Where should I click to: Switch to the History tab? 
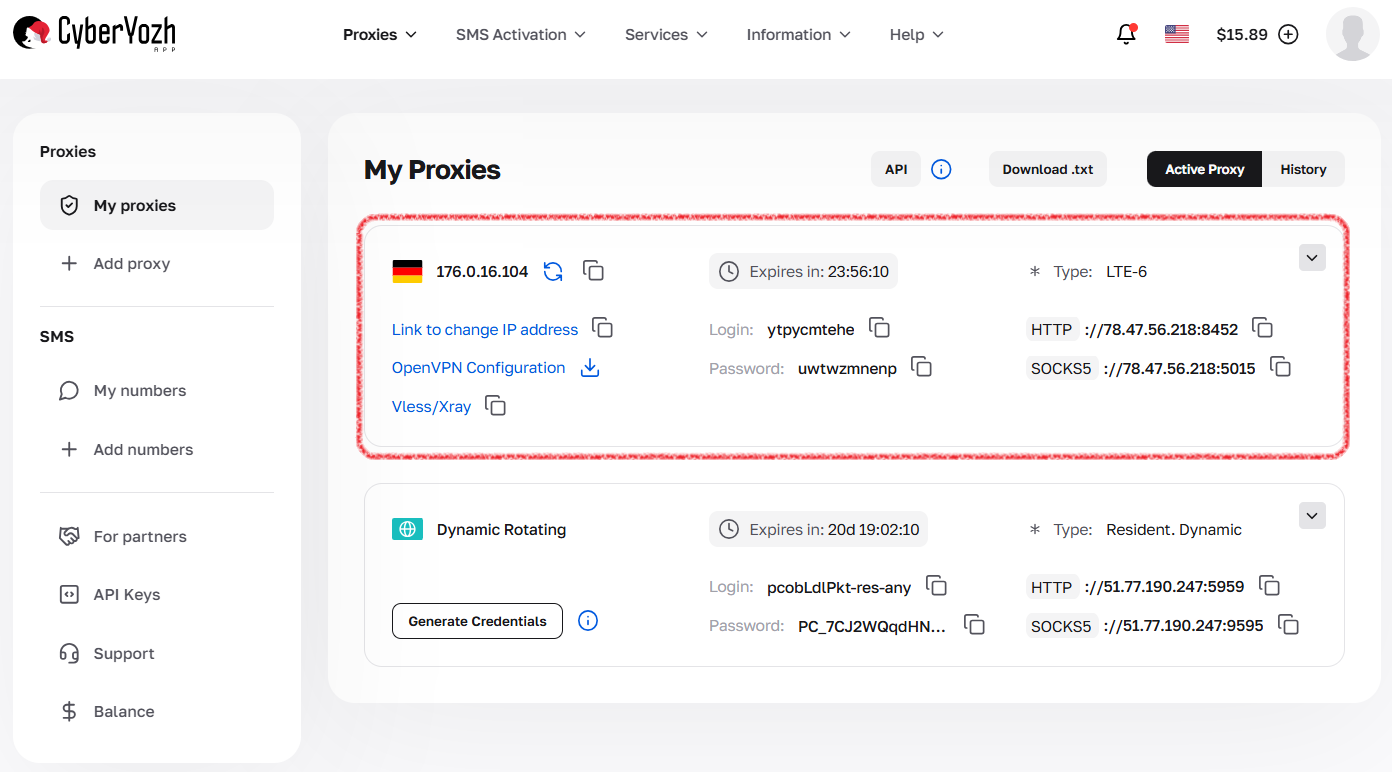click(x=1303, y=168)
